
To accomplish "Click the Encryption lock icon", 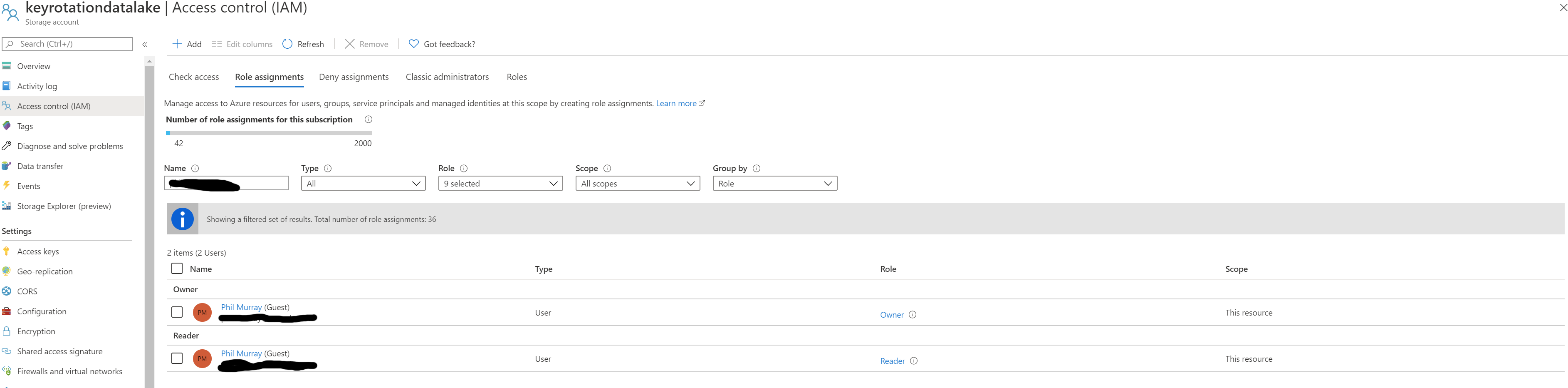I will [x=7, y=331].
